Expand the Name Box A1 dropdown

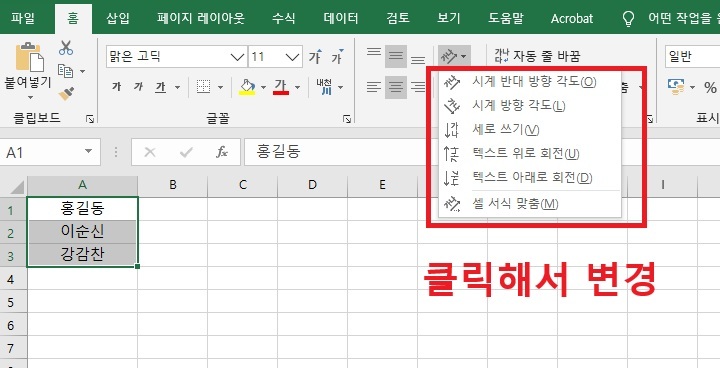coord(88,152)
